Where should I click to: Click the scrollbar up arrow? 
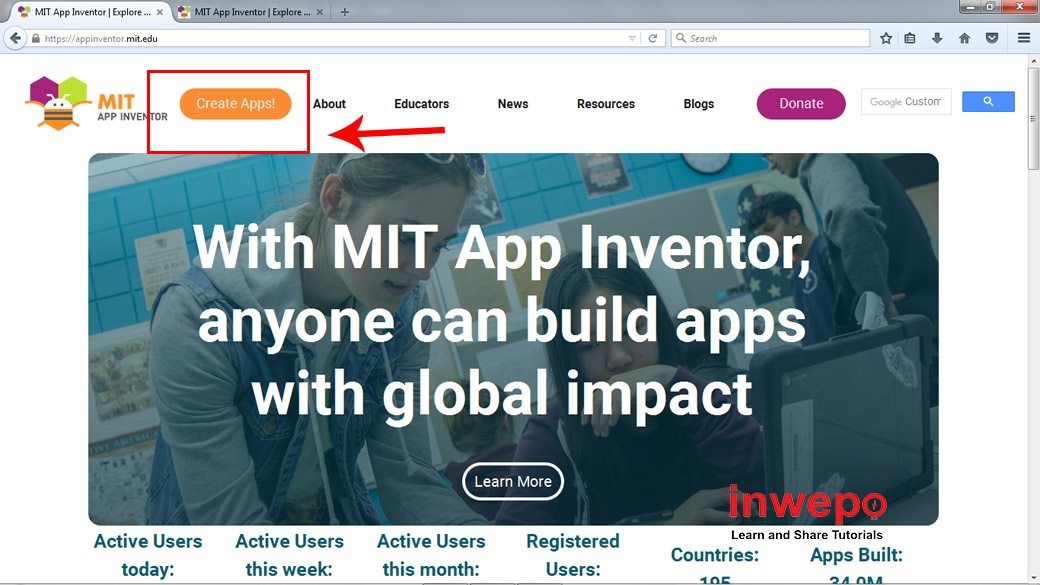coord(1033,60)
